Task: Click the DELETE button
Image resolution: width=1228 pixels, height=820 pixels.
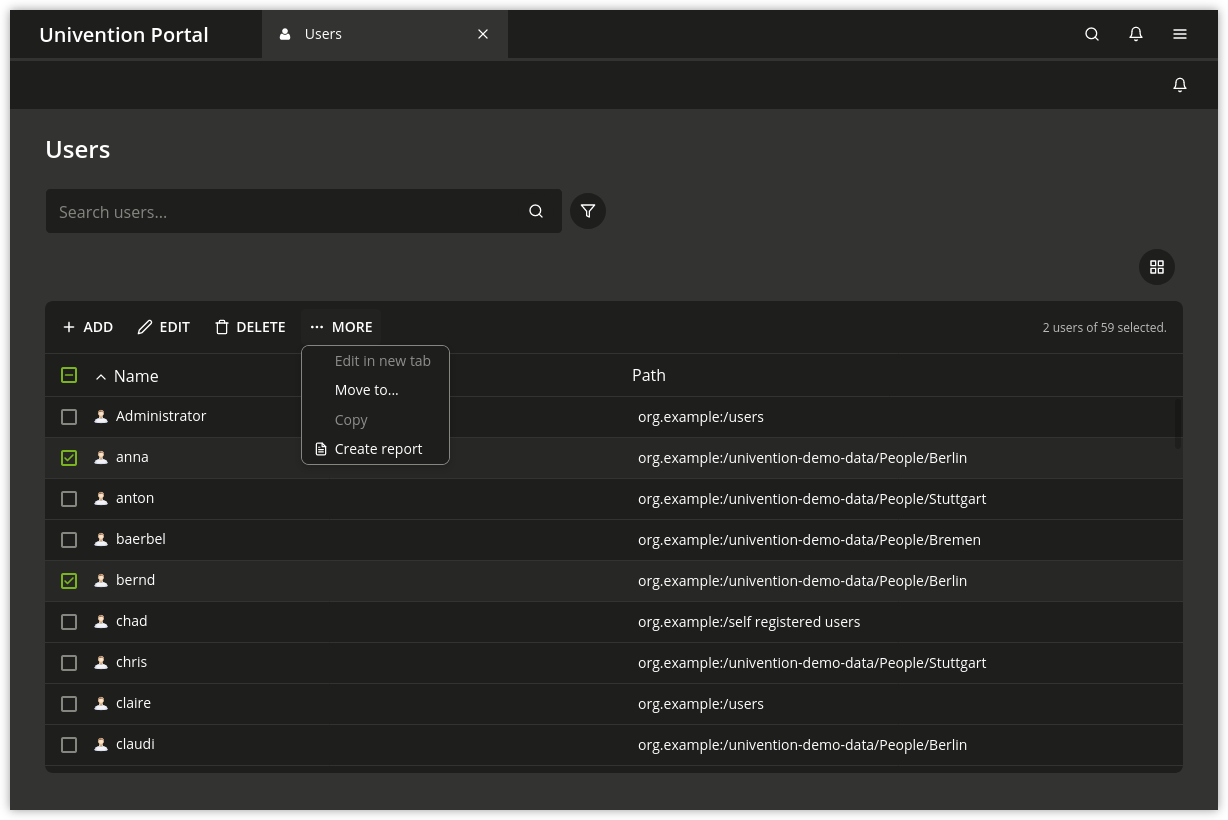Action: (250, 327)
